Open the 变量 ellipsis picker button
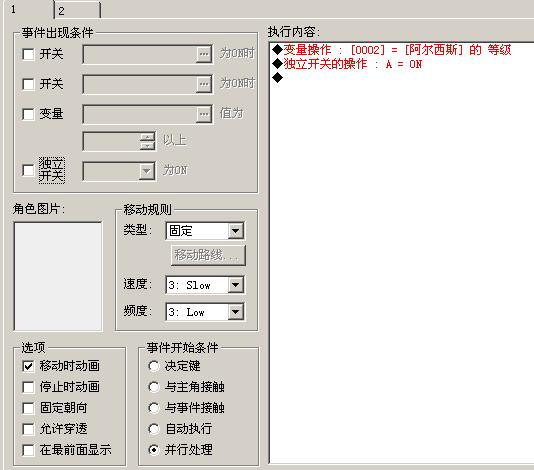The height and width of the screenshot is (470, 534). point(204,114)
